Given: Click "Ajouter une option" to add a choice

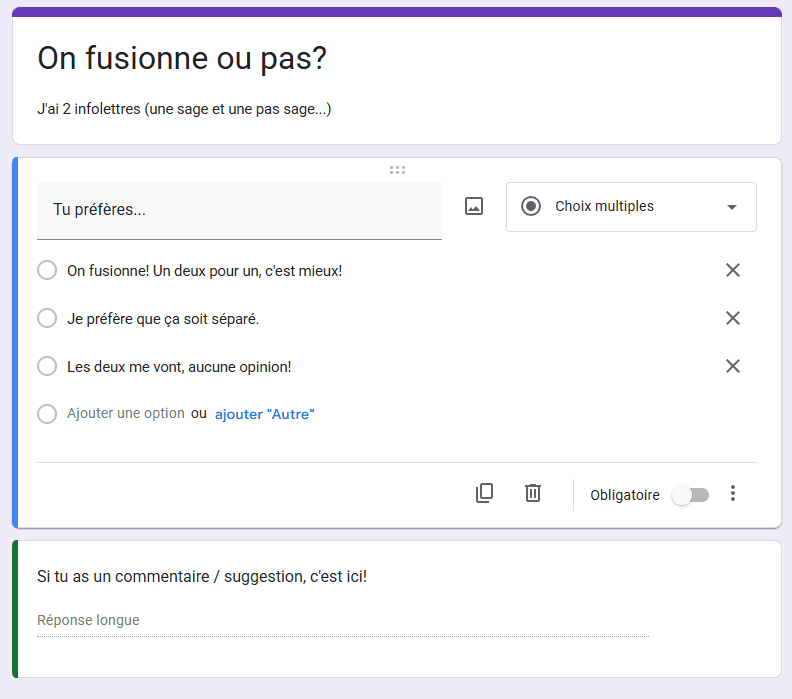Looking at the screenshot, I should [126, 413].
